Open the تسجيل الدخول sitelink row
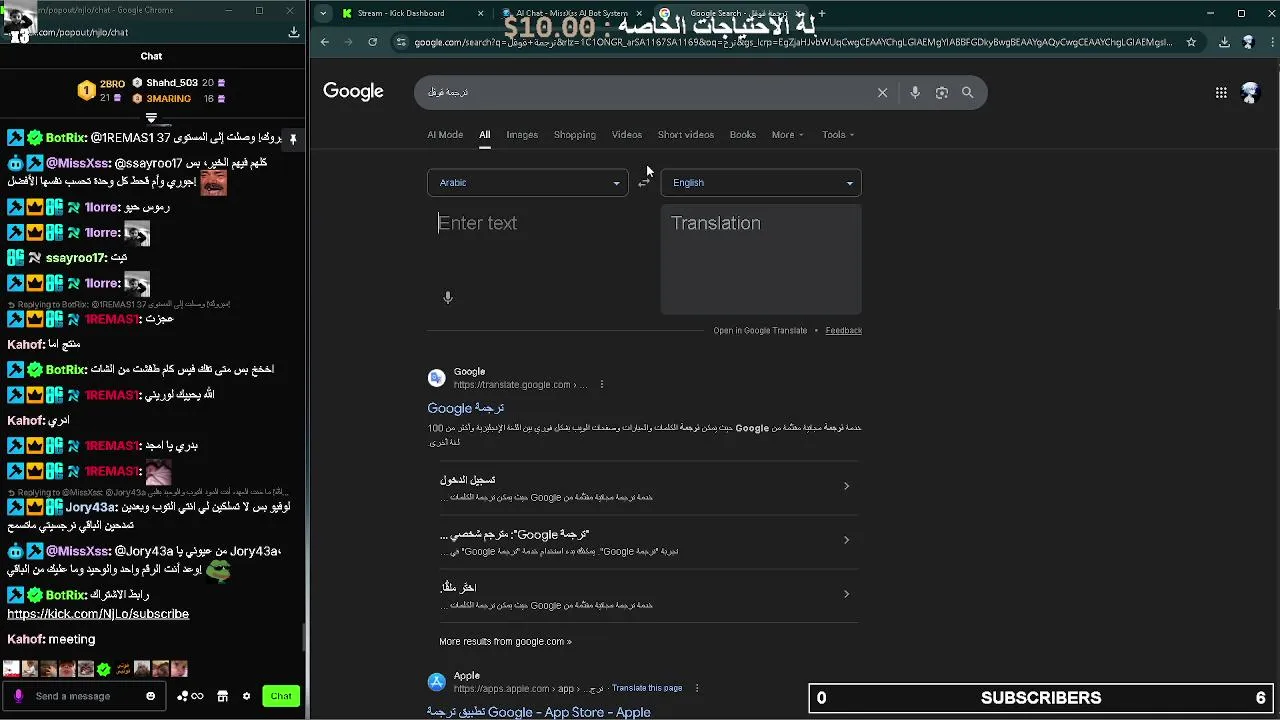The image size is (1280, 720). pyautogui.click(x=648, y=487)
